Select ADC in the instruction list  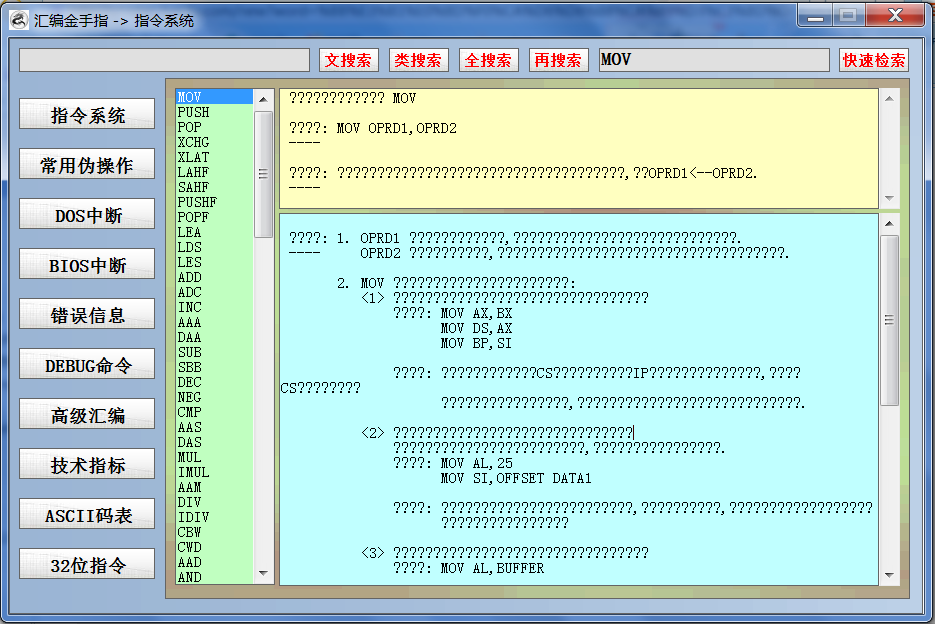[214, 292]
